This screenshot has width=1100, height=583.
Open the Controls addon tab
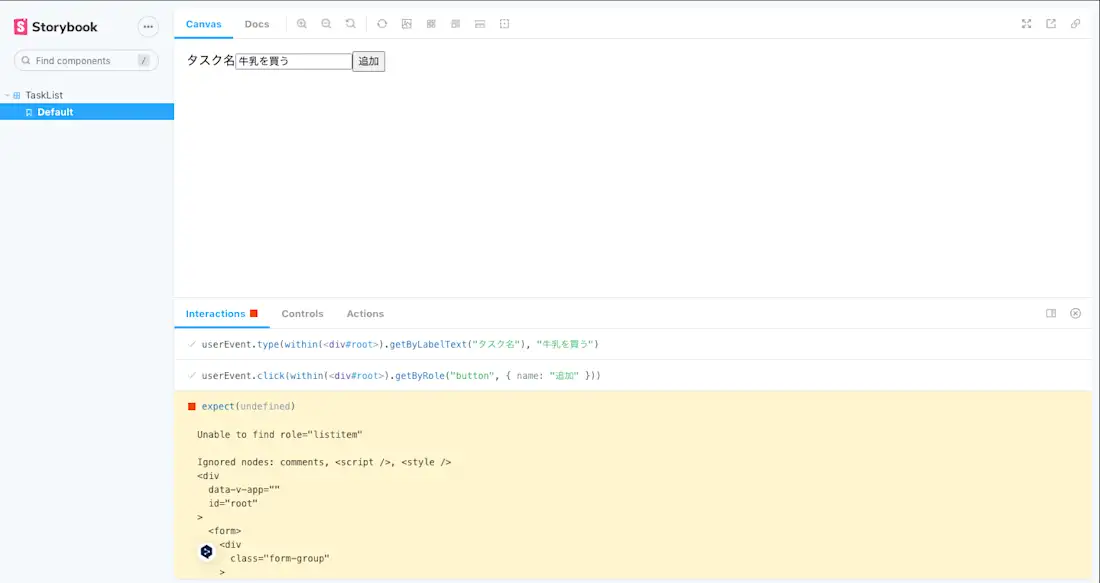(x=302, y=313)
